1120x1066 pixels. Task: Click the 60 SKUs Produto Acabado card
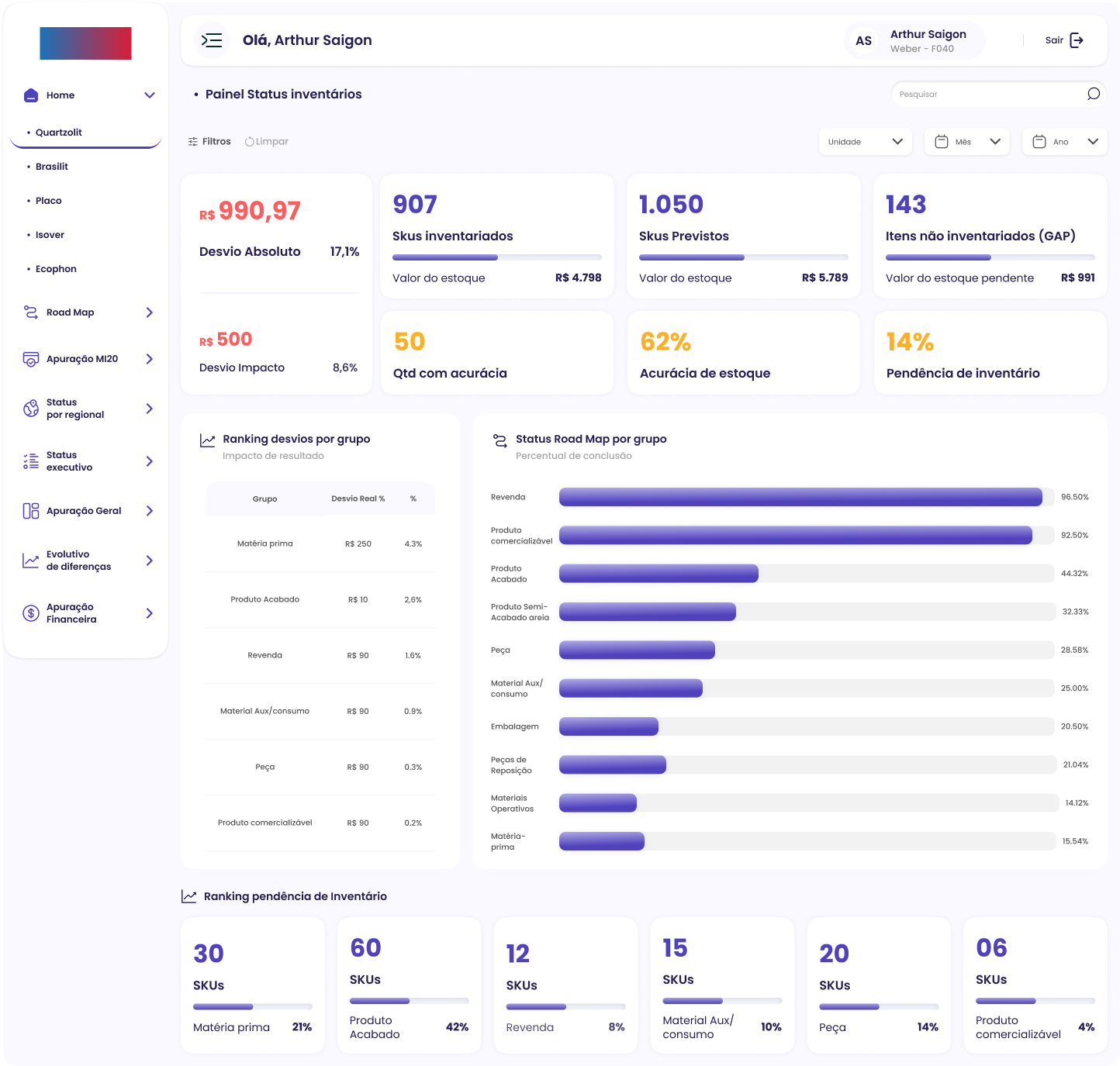point(410,985)
